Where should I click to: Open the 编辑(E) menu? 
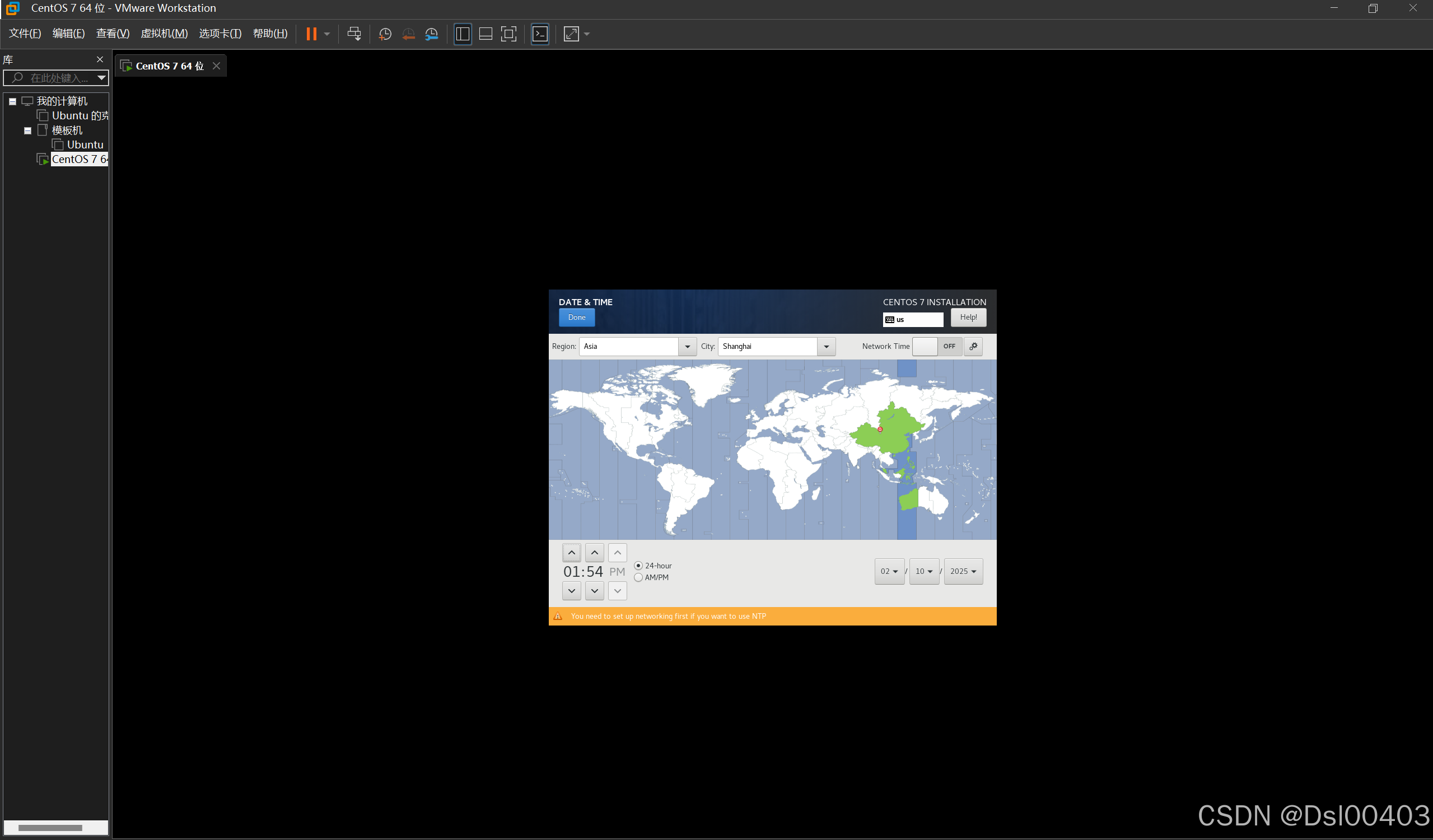pos(69,34)
